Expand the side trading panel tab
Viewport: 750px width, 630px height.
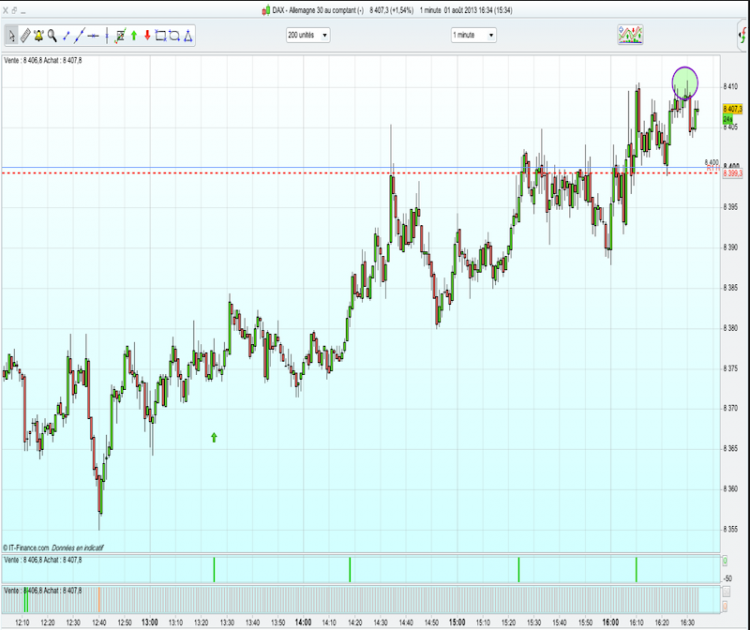tap(743, 34)
